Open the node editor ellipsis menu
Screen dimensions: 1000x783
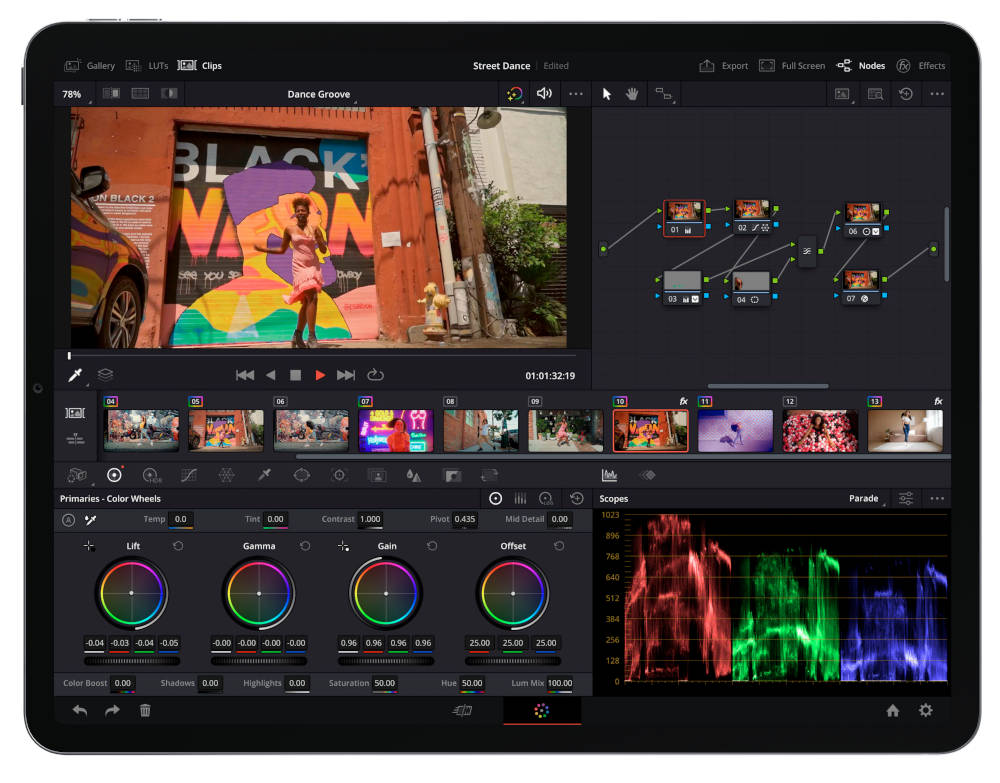click(x=937, y=94)
